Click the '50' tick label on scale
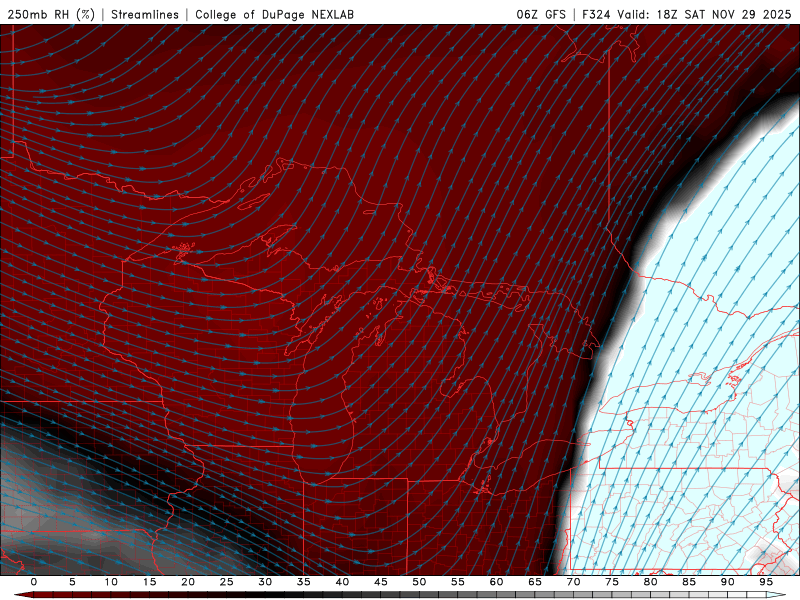The image size is (800, 600). (419, 582)
